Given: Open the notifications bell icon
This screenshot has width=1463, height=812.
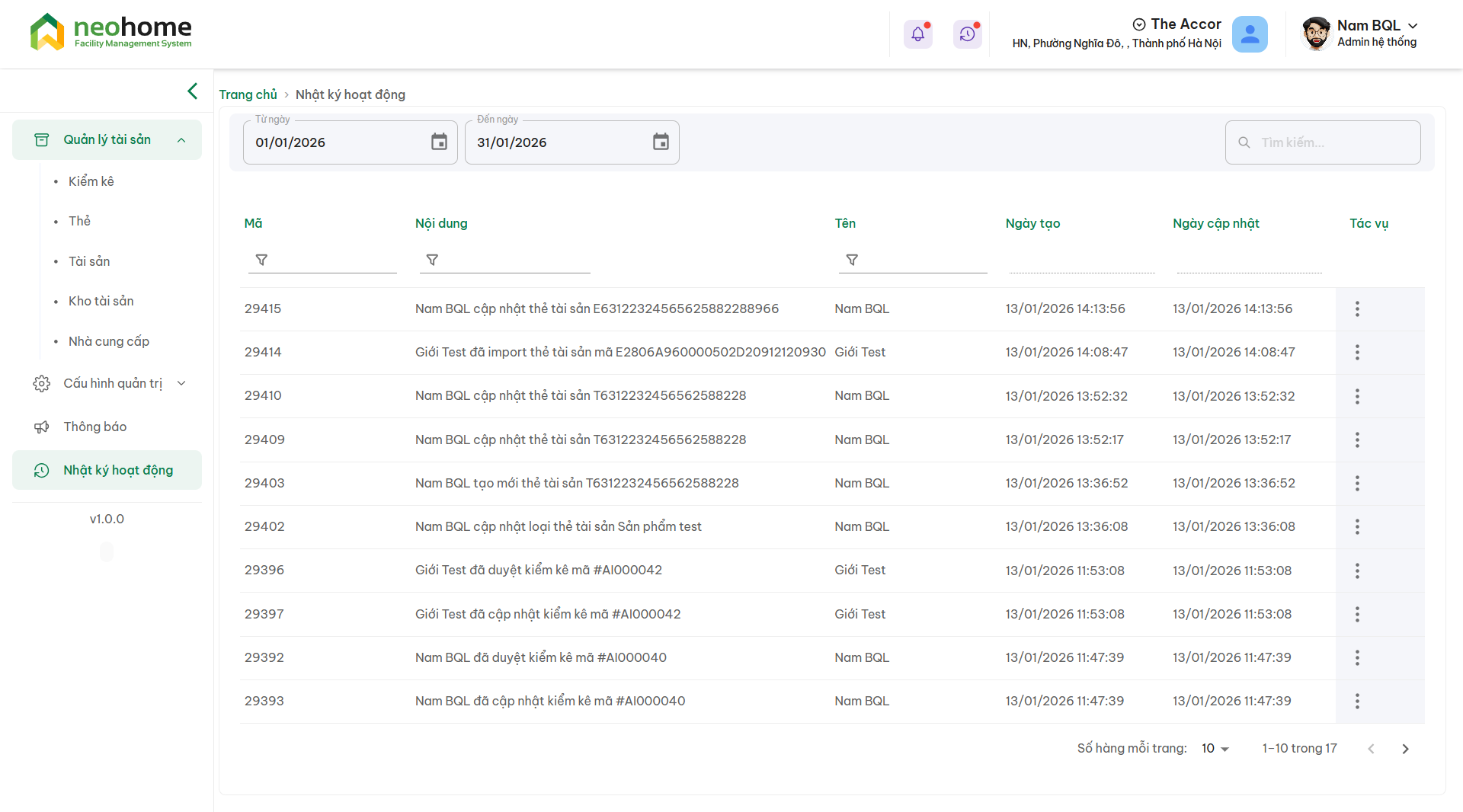Looking at the screenshot, I should pos(917,34).
